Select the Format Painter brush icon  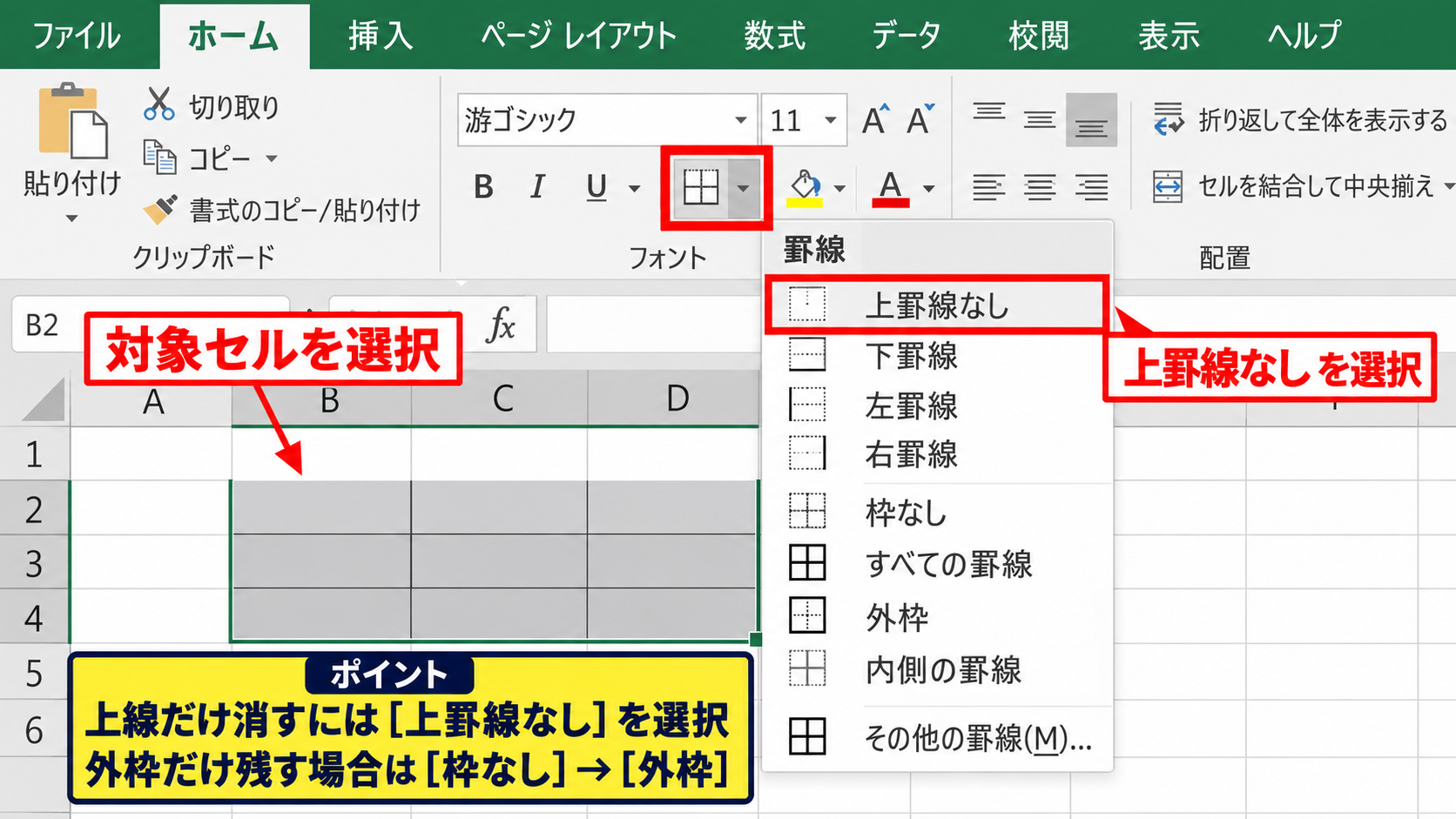tap(160, 209)
